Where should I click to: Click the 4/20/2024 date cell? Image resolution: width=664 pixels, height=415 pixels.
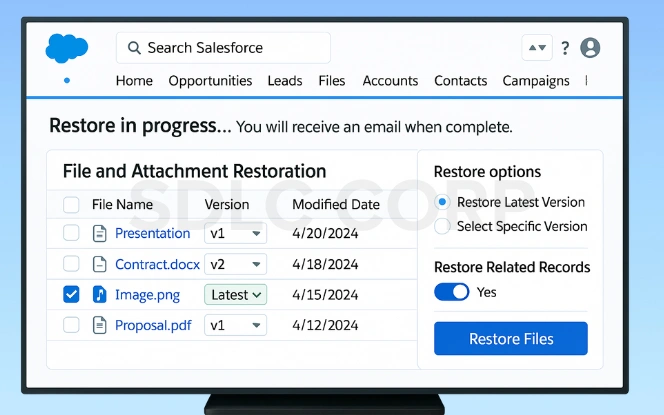(325, 233)
